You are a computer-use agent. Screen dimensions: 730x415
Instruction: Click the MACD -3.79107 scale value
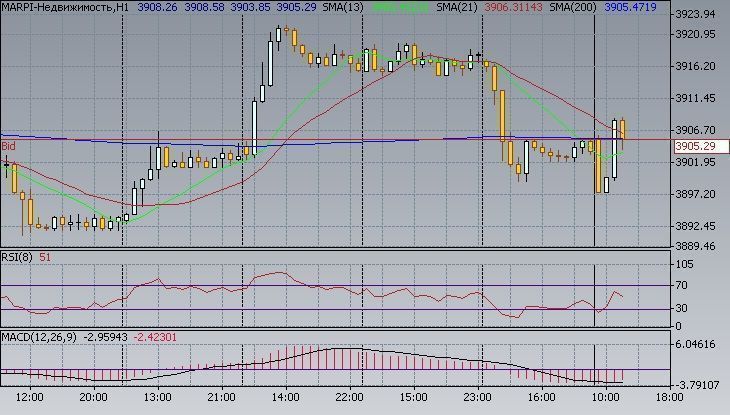699,381
